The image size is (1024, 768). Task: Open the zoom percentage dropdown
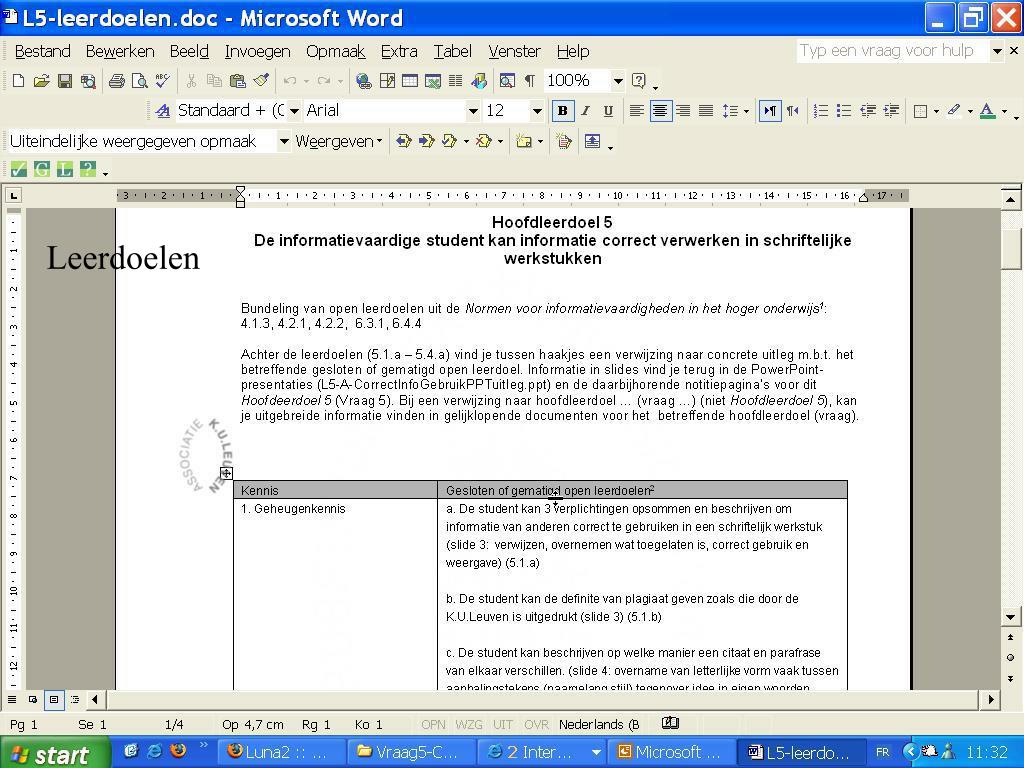pos(618,81)
